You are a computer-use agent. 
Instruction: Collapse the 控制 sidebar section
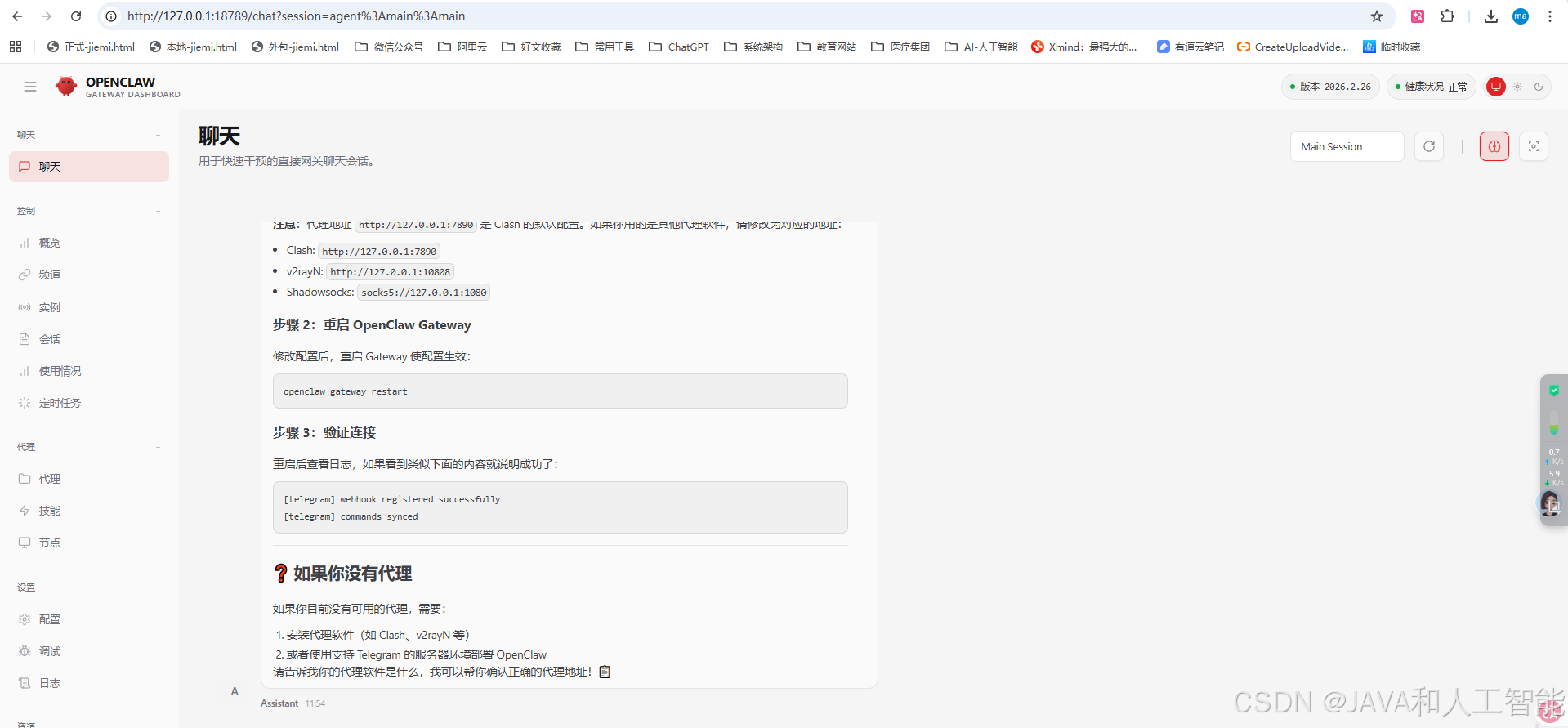tap(89, 211)
